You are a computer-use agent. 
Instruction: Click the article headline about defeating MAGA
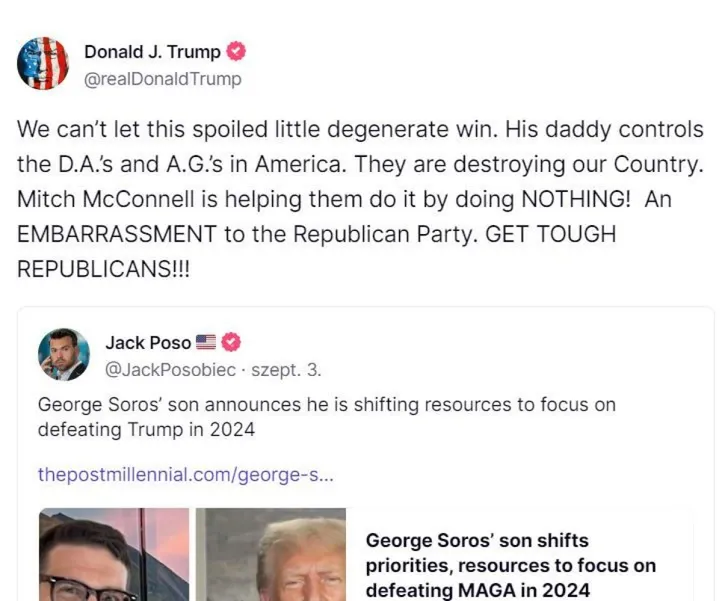pos(511,565)
